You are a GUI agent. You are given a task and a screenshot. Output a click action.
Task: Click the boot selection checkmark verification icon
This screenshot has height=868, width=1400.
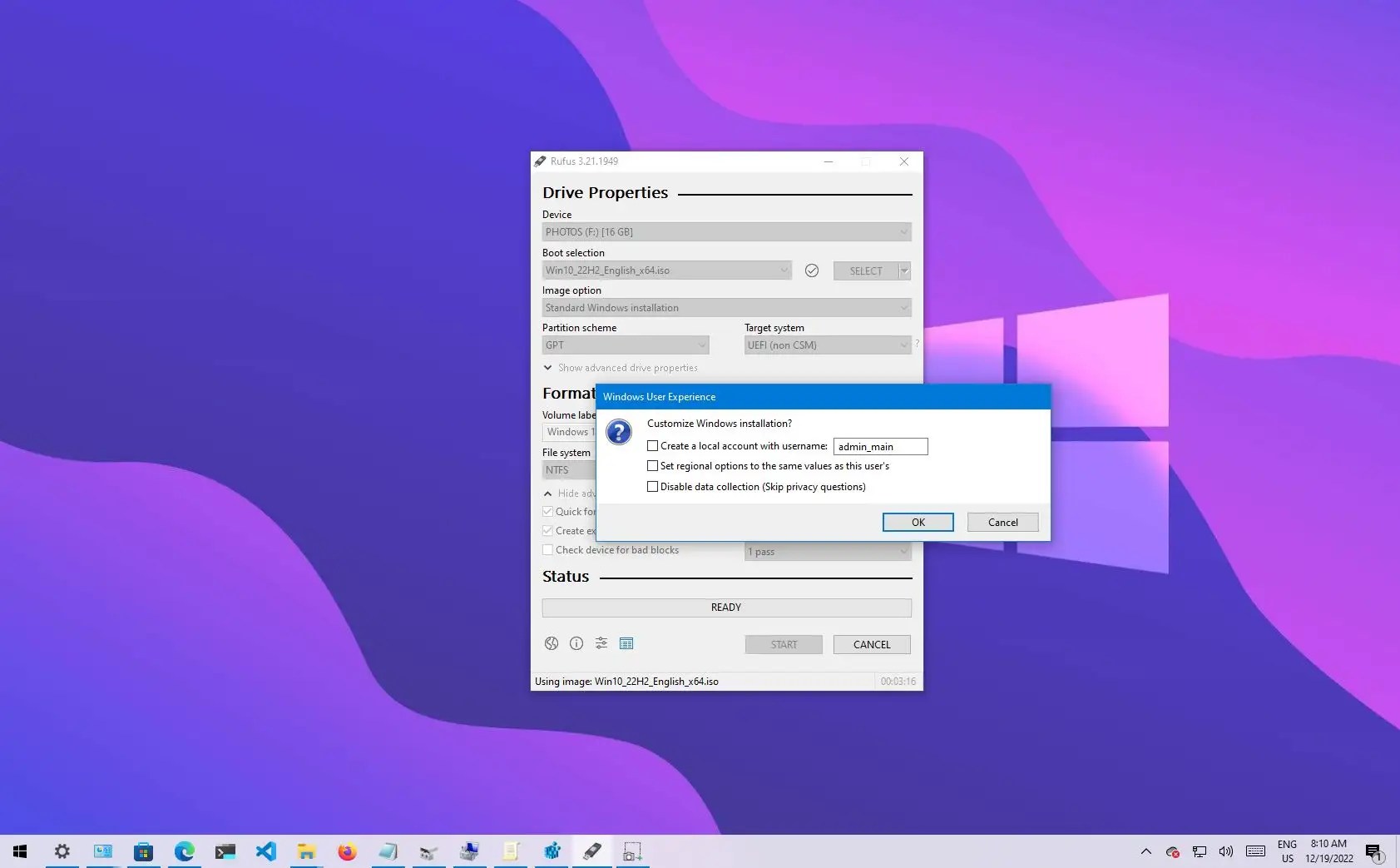click(x=812, y=270)
